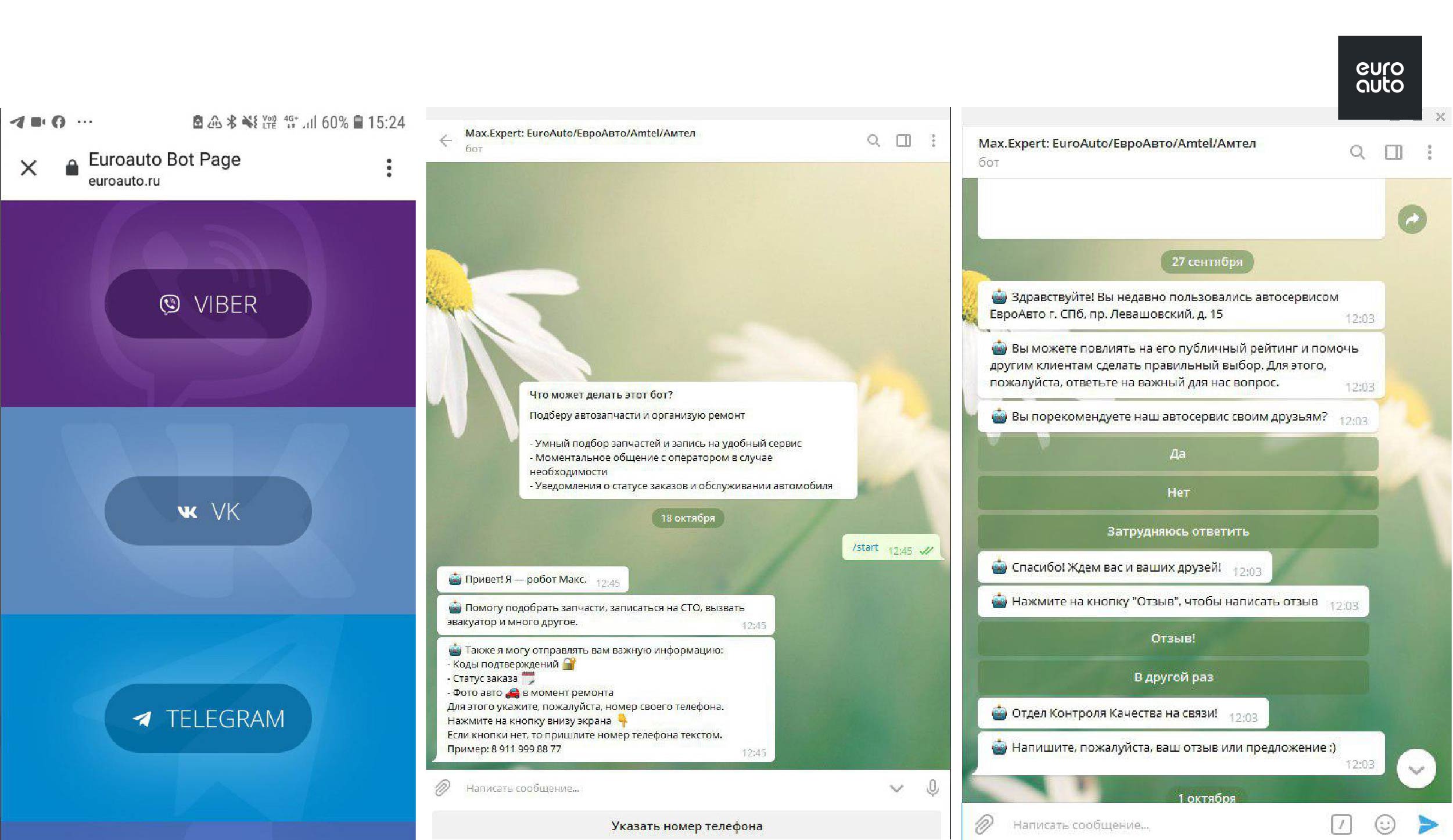Attach a file in the right chat

coord(984,824)
